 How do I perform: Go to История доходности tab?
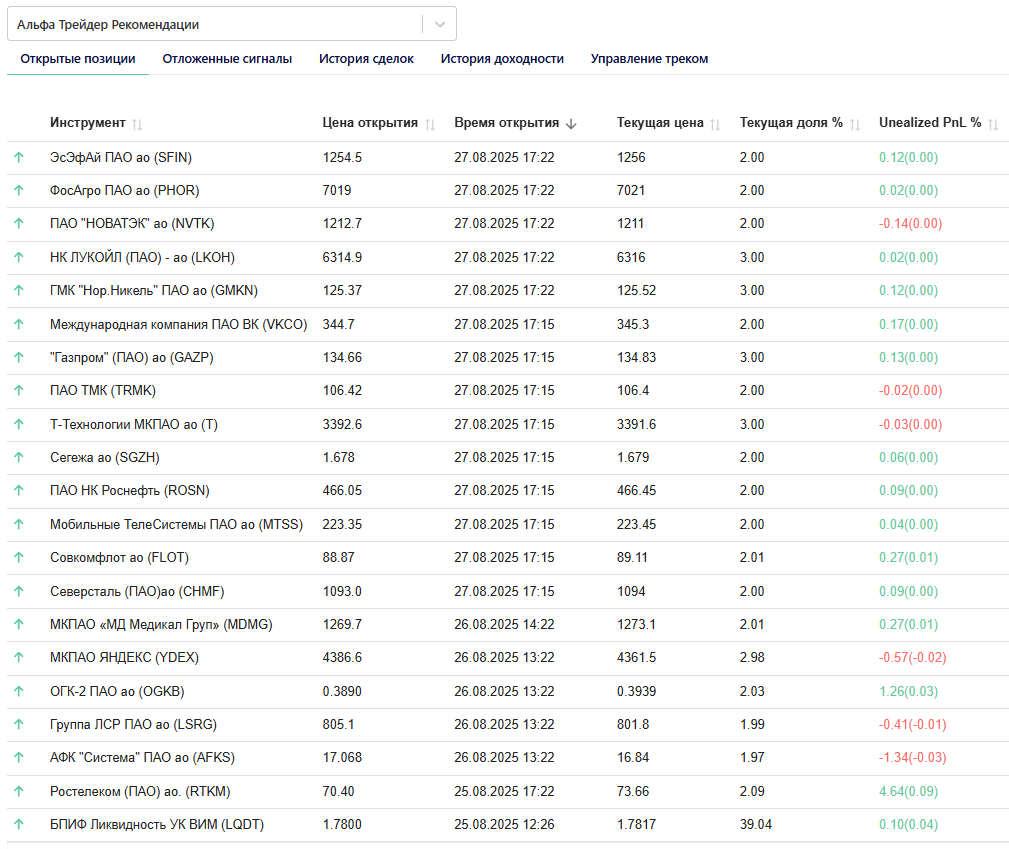pyautogui.click(x=502, y=59)
